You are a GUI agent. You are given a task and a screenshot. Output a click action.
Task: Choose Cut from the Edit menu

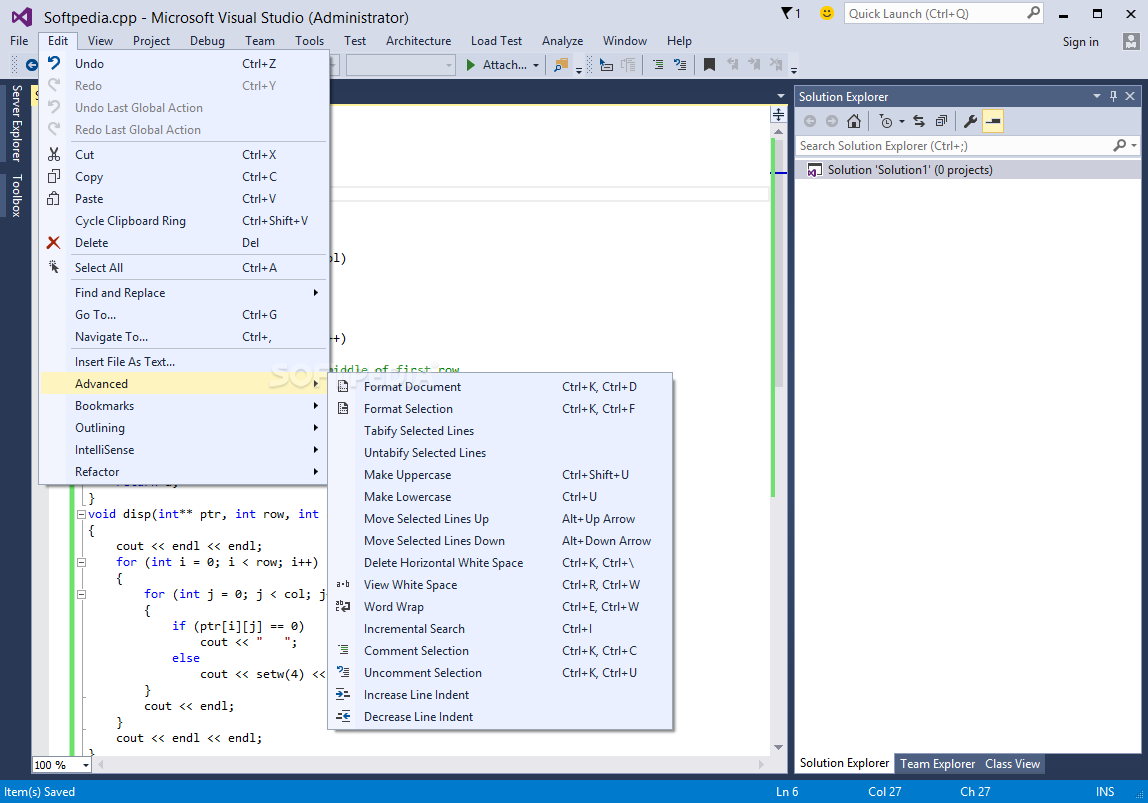(x=184, y=154)
